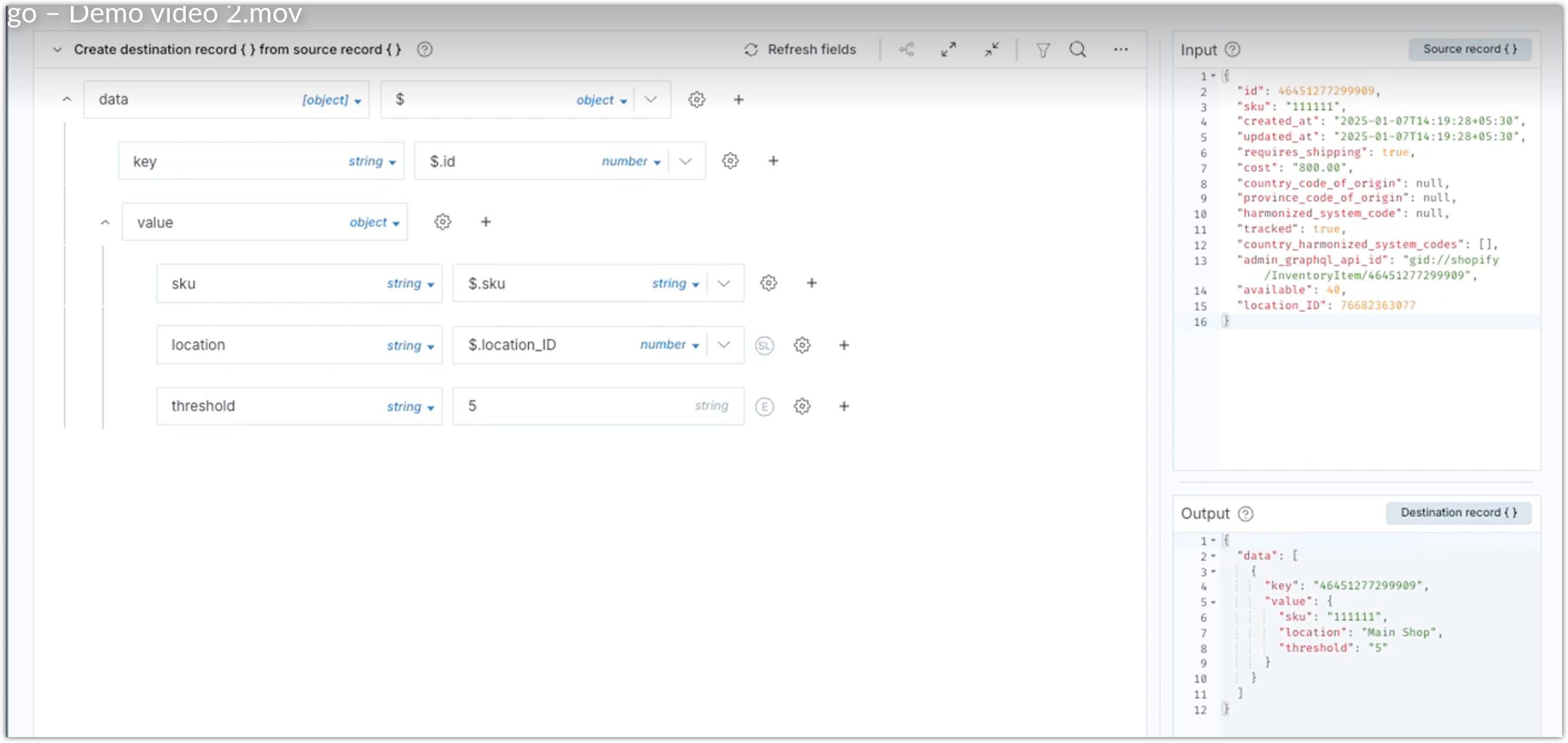This screenshot has height=743, width=1568.
Task: Open settings gear for the sku row
Action: click(768, 282)
